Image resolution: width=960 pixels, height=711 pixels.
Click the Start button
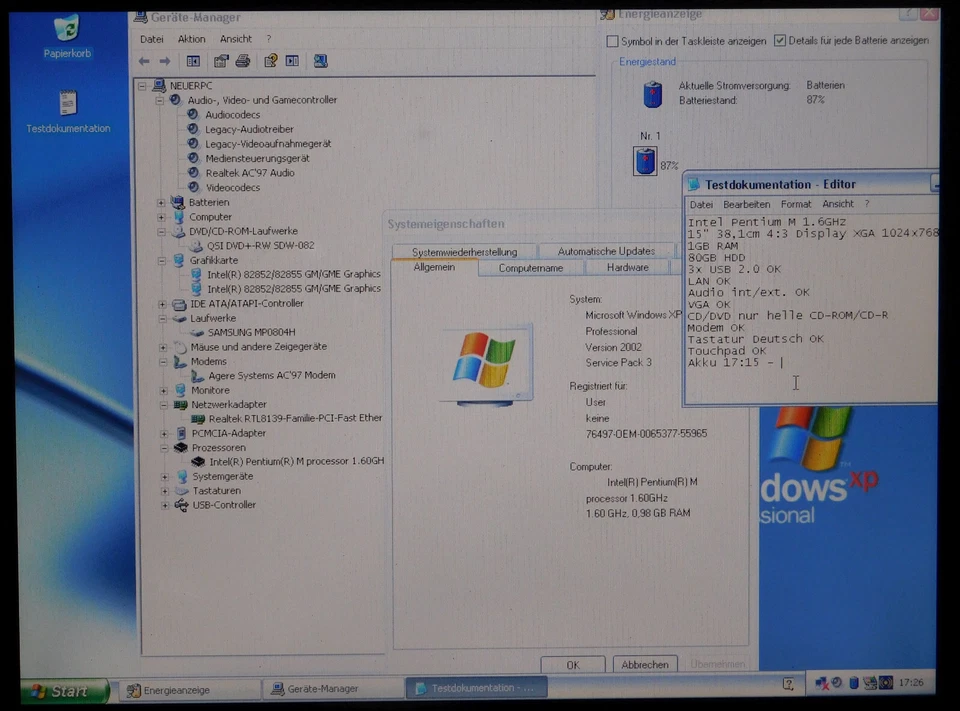(x=65, y=691)
